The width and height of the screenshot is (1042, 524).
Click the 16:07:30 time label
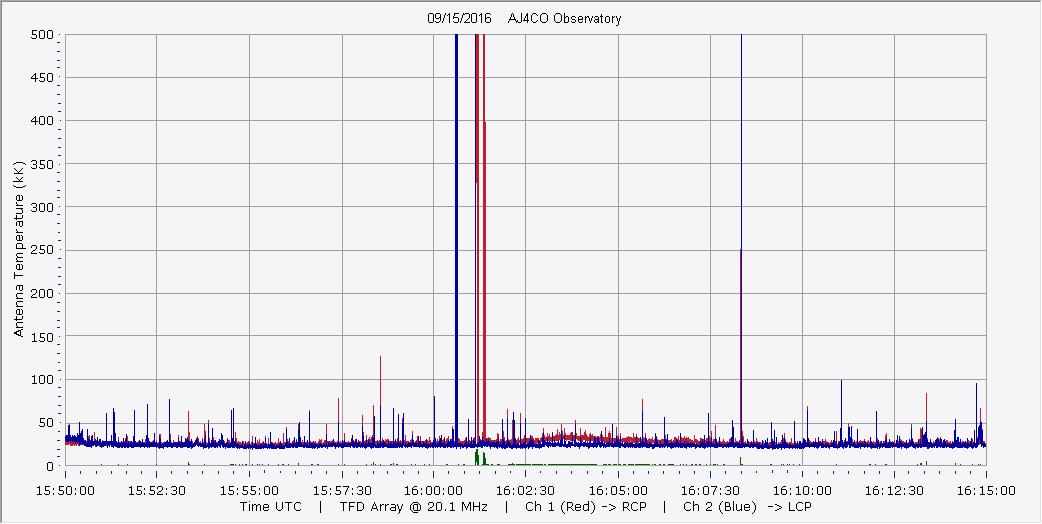(710, 491)
